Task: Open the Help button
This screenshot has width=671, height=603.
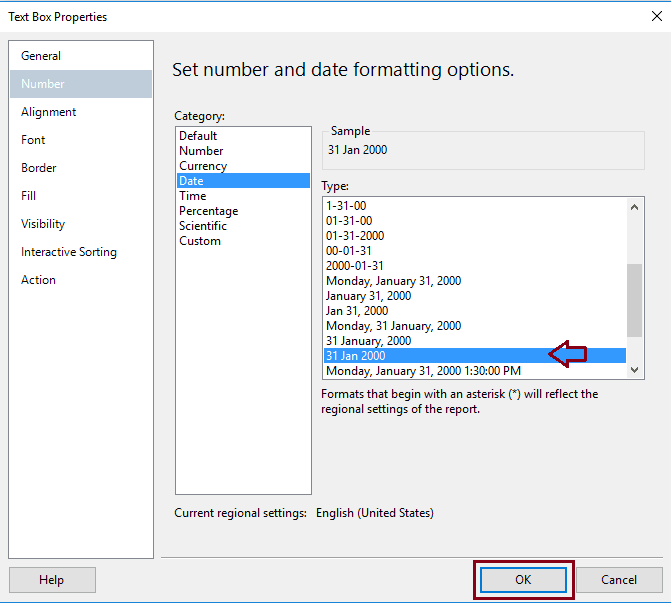Action: (52, 580)
